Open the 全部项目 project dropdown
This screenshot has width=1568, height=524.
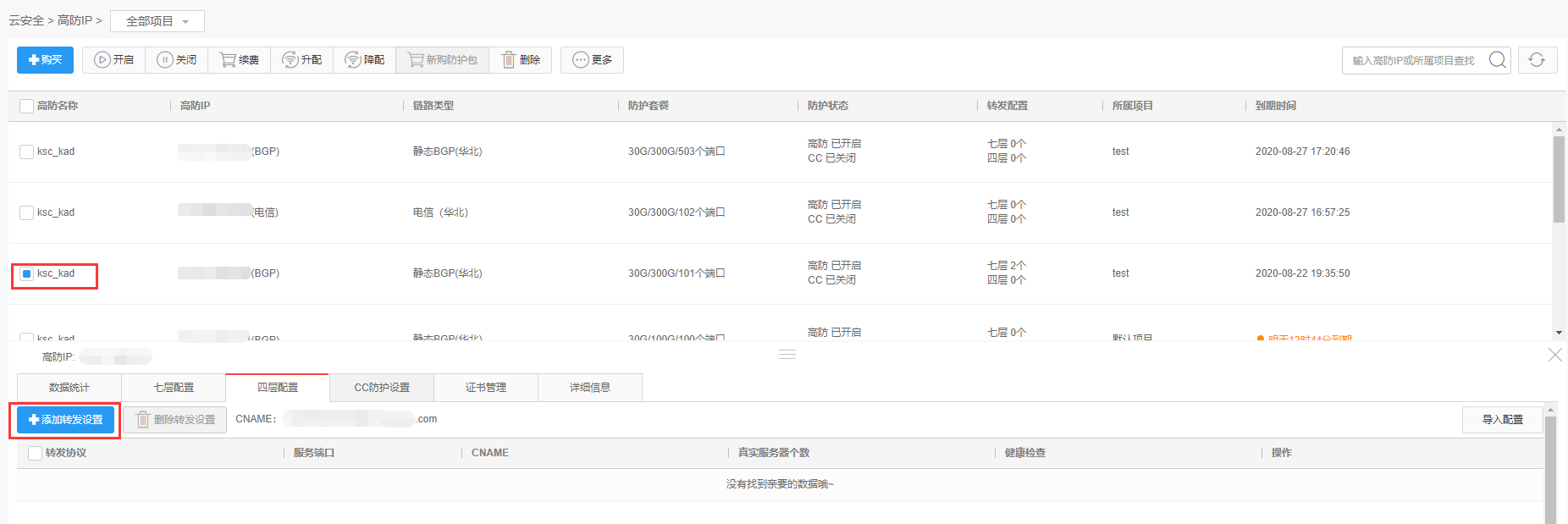tap(157, 21)
